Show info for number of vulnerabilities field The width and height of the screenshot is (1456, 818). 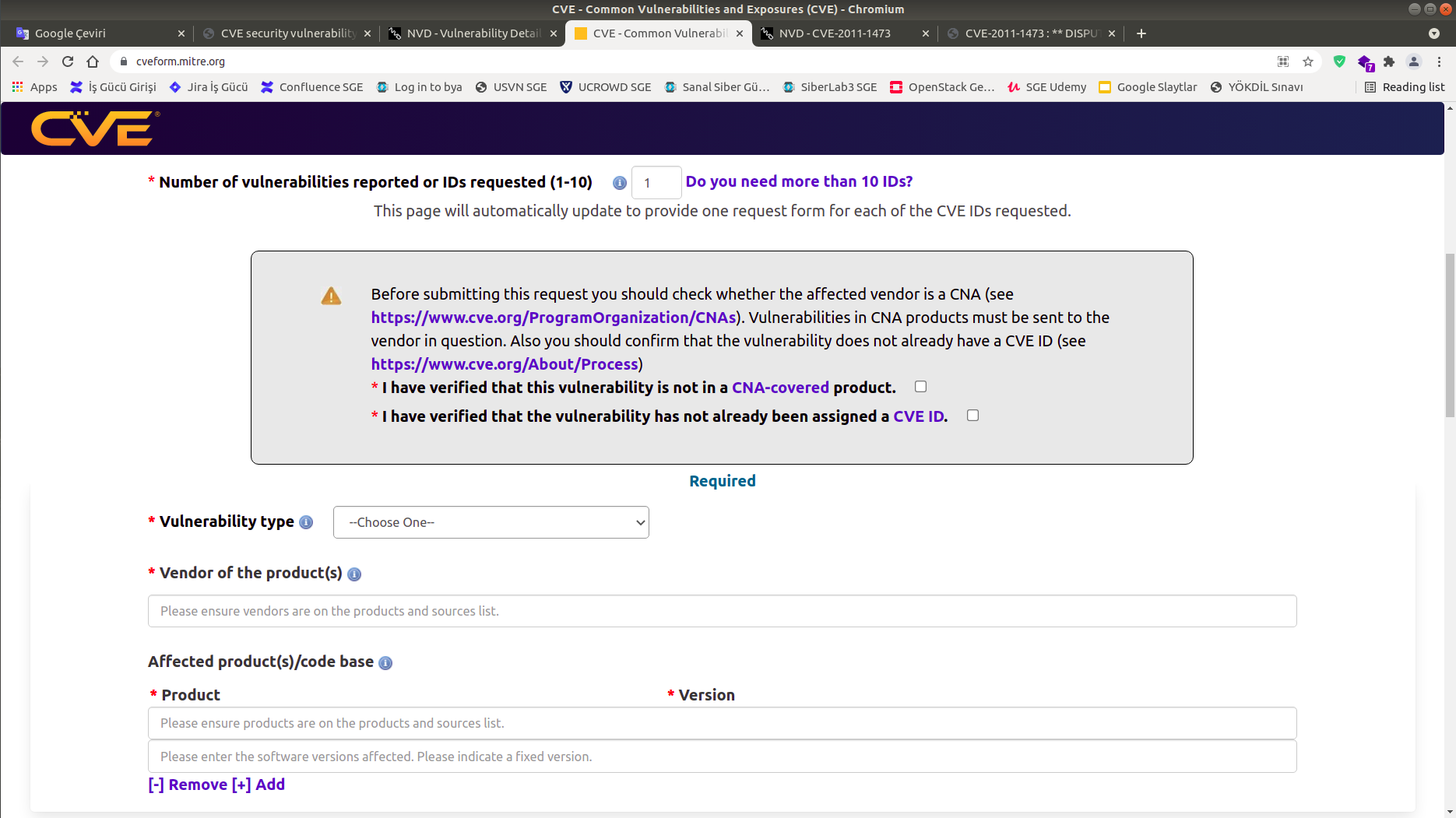[x=620, y=183]
